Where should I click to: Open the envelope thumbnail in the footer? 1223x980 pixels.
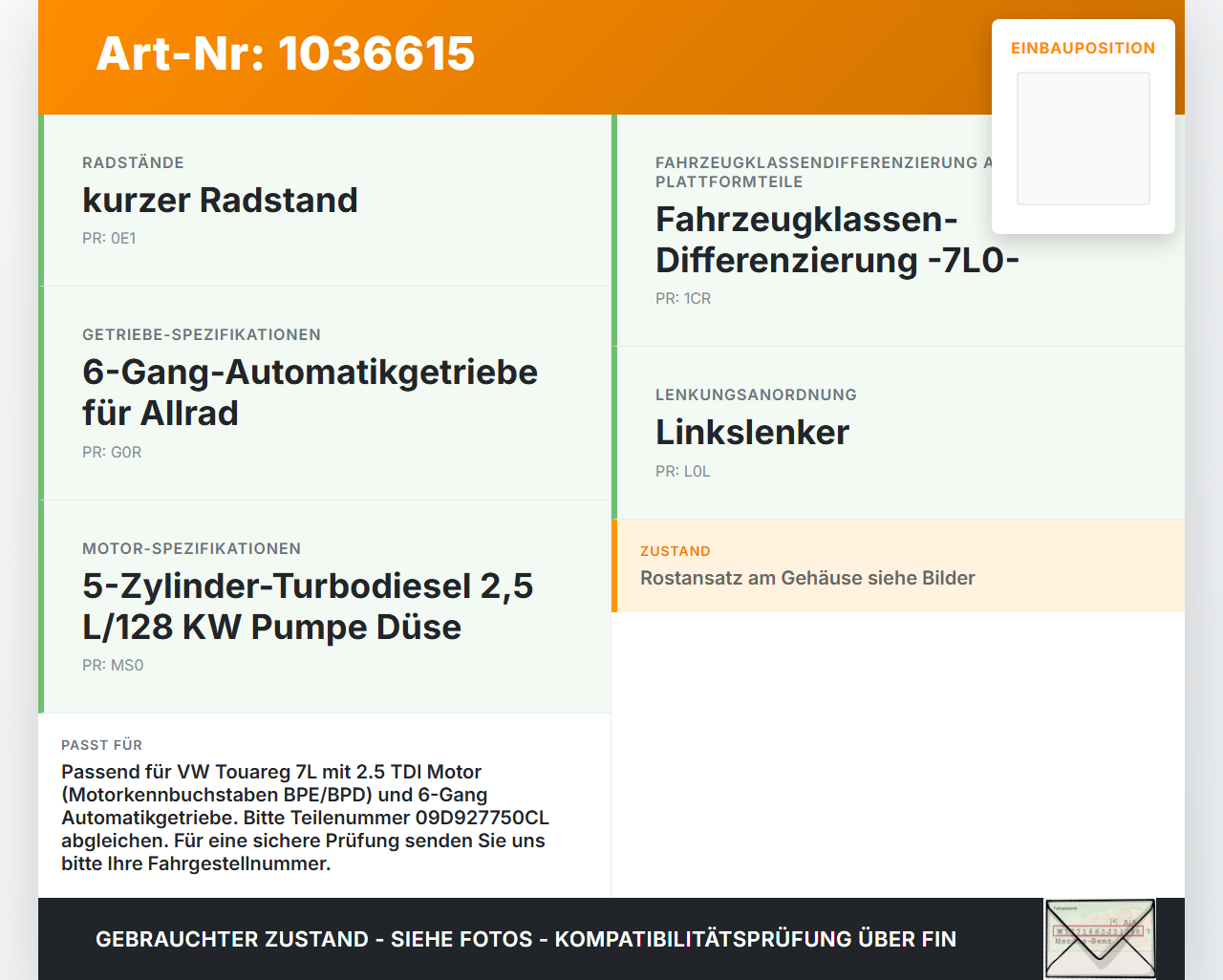[1100, 939]
